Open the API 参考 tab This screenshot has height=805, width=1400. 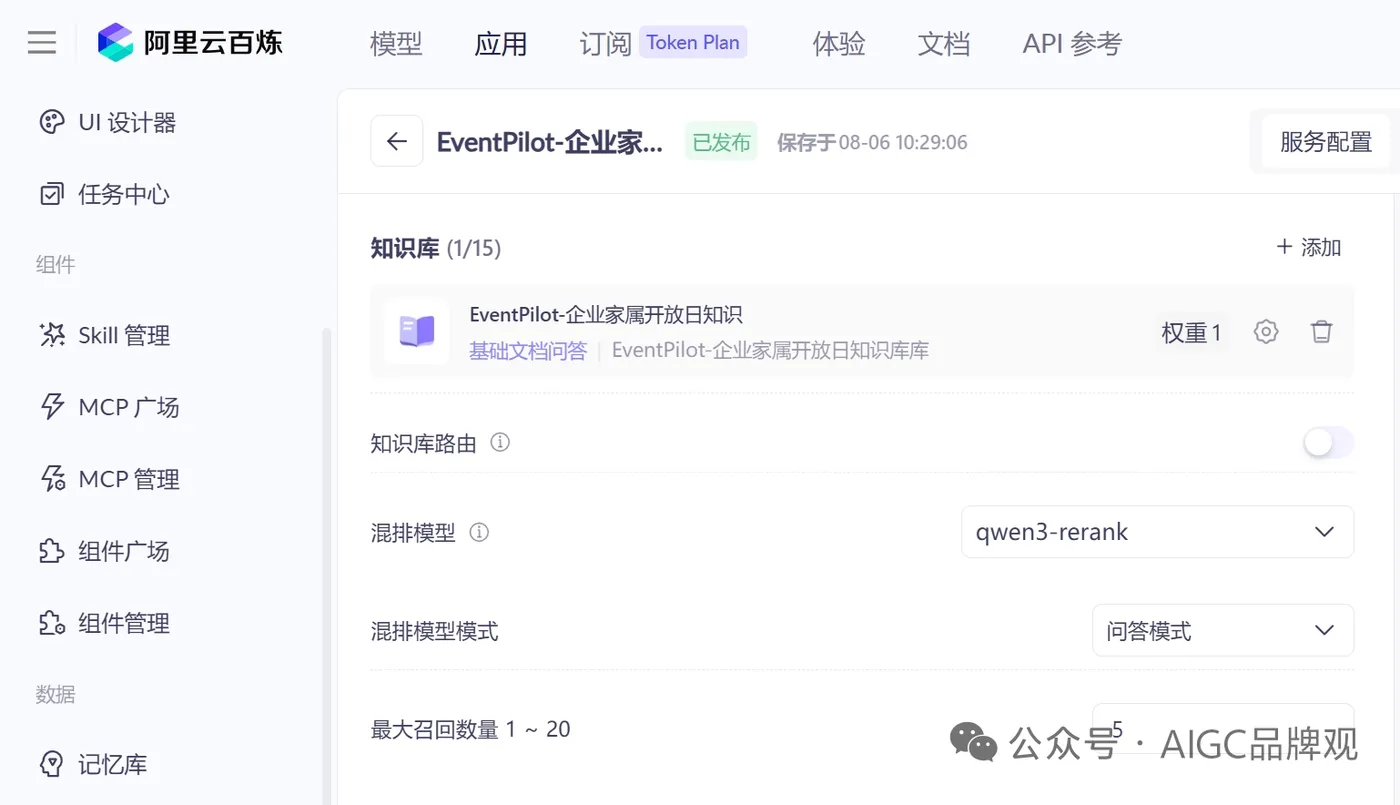pyautogui.click(x=1072, y=44)
